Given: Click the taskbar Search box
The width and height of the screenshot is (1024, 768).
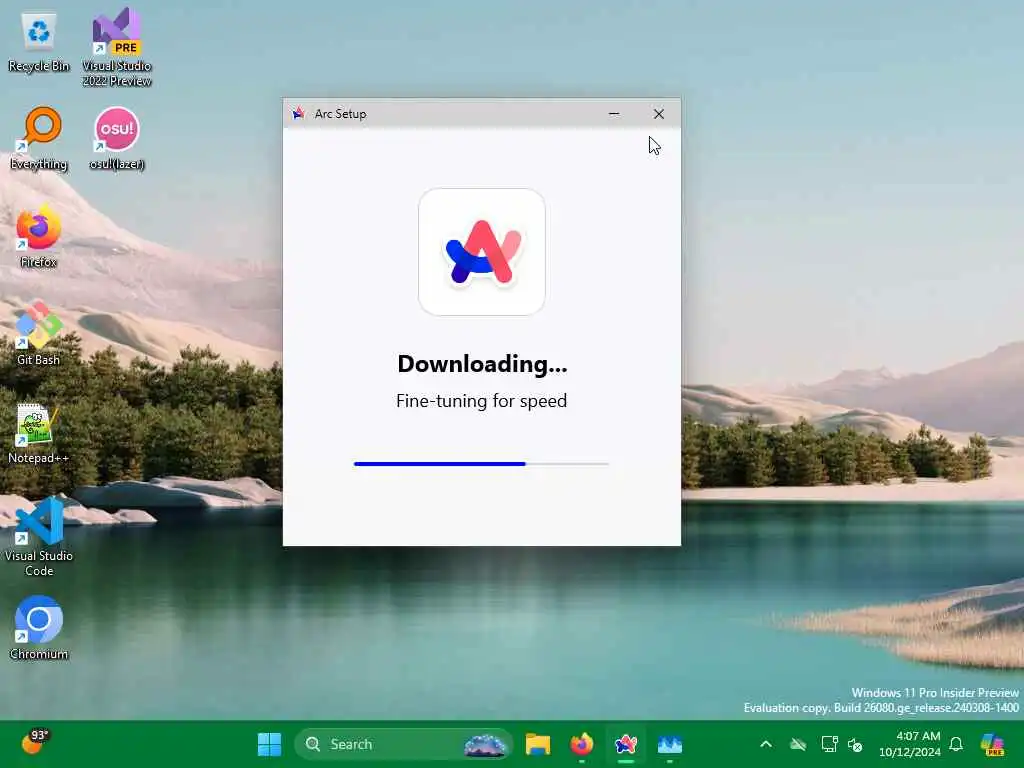Looking at the screenshot, I should pos(403,744).
